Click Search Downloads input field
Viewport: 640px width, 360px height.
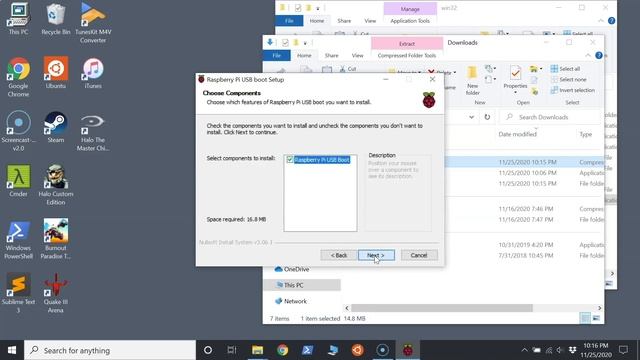point(550,117)
